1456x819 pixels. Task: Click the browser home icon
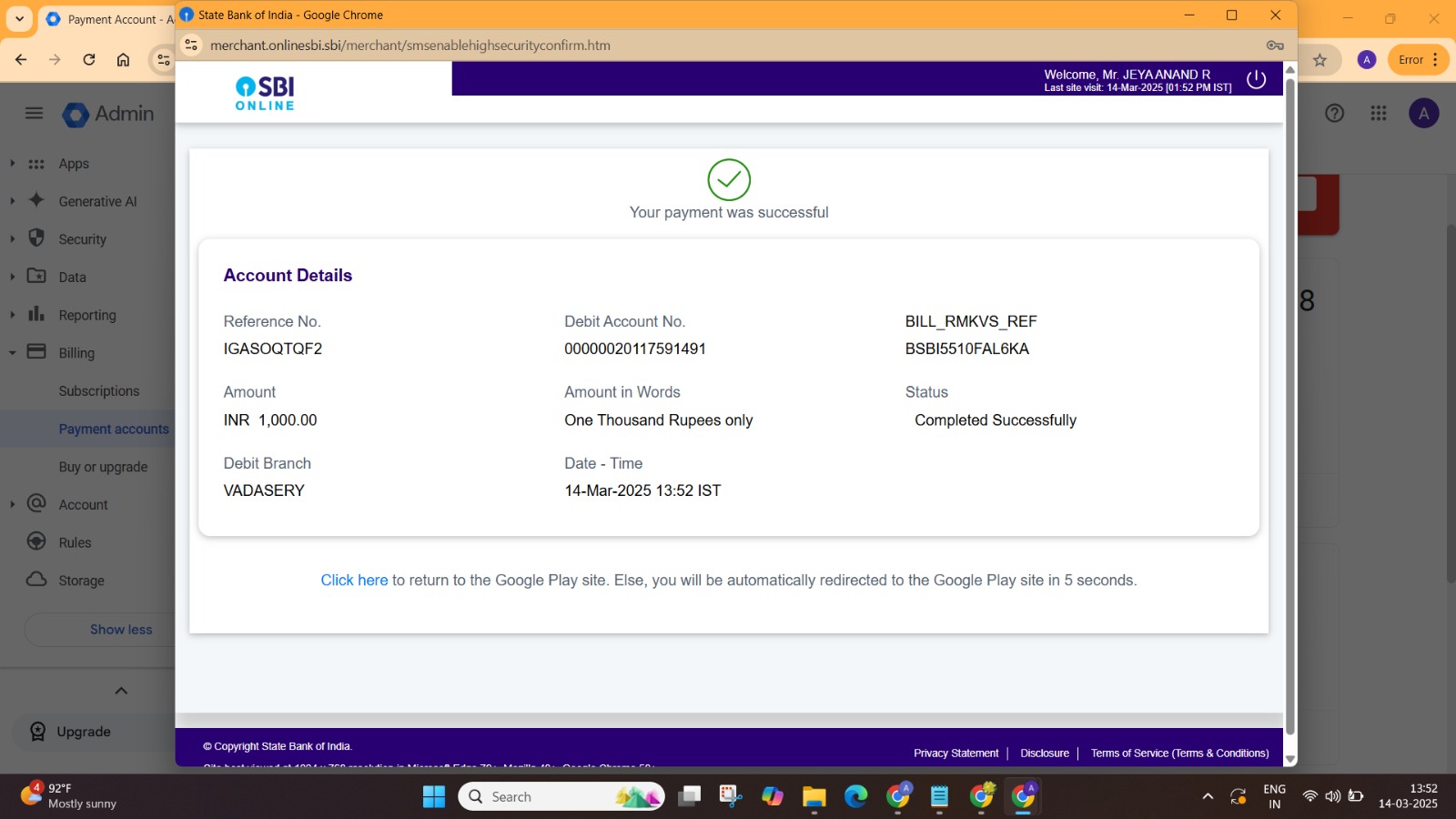(x=123, y=60)
